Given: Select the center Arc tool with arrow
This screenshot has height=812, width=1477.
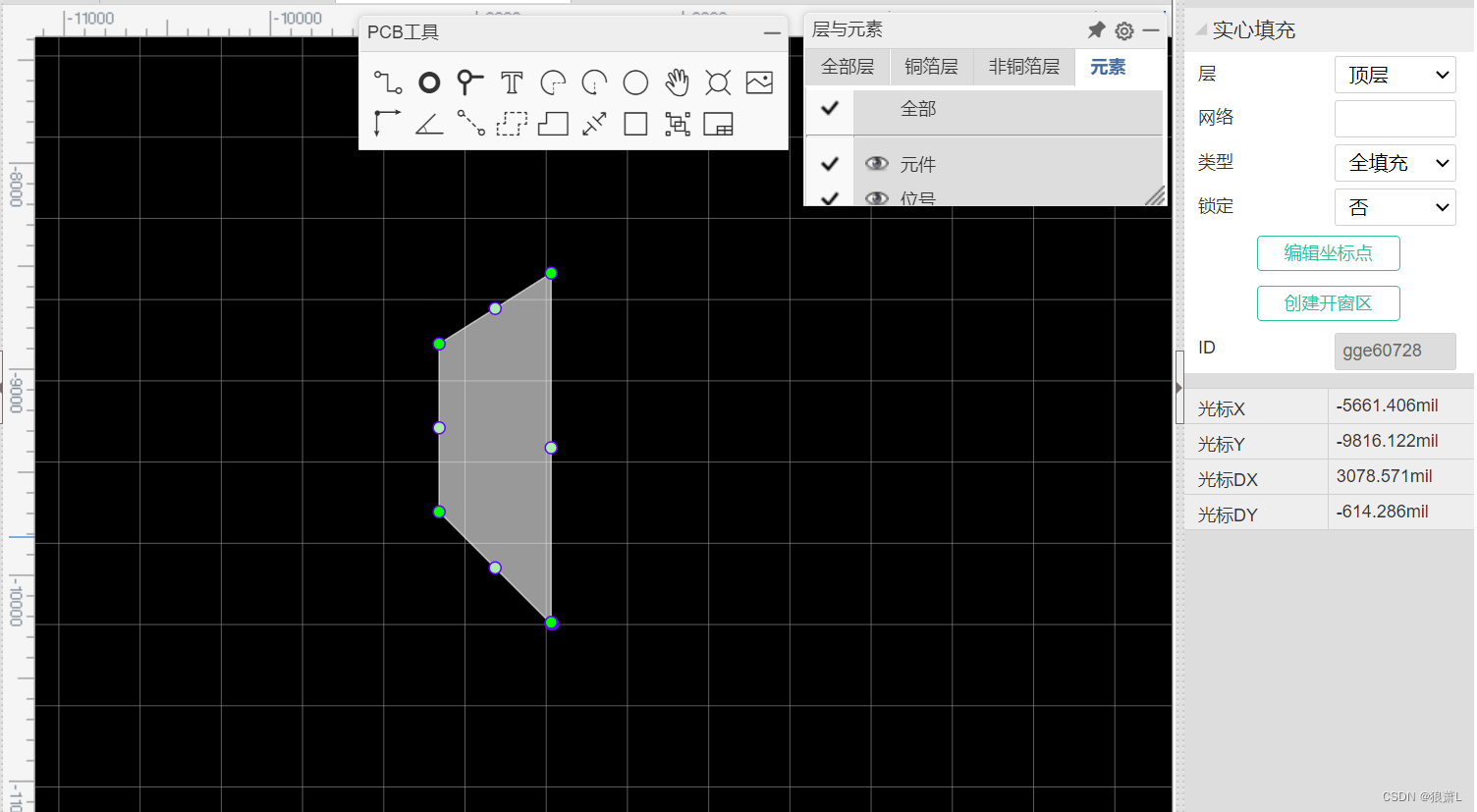Looking at the screenshot, I should click(594, 82).
